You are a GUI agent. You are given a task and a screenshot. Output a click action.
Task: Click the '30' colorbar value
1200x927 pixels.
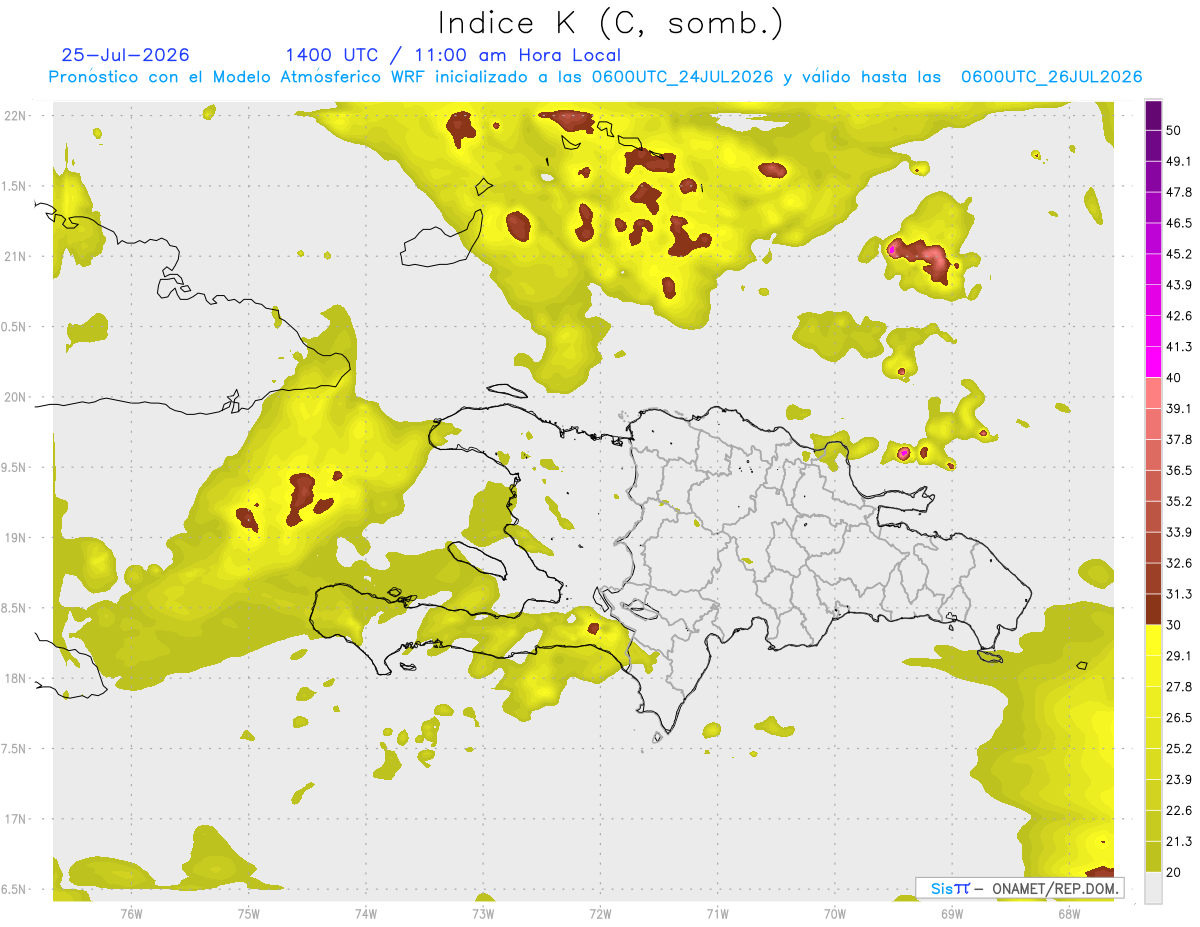[x=1175, y=625]
